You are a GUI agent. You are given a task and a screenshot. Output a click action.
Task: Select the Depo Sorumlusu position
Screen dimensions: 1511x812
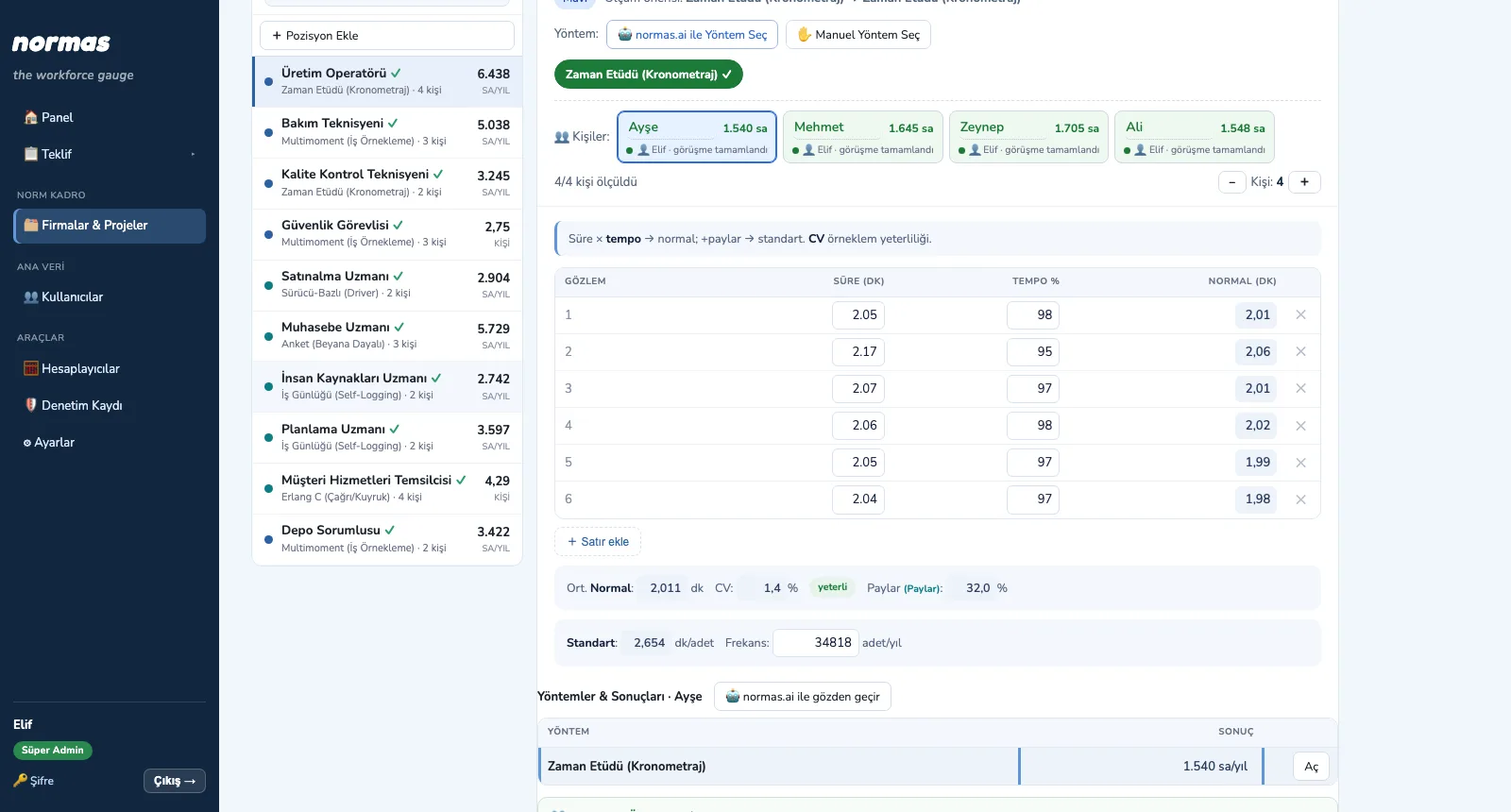pyautogui.click(x=387, y=539)
